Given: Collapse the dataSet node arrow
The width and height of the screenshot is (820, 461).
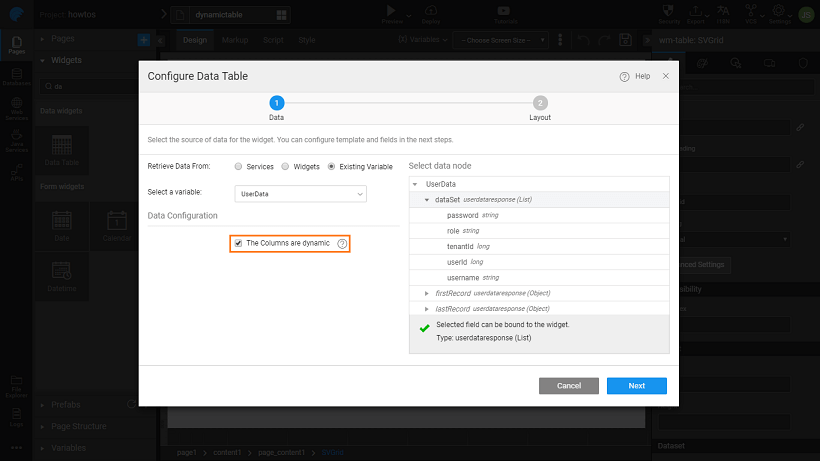Looking at the screenshot, I should [x=427, y=200].
